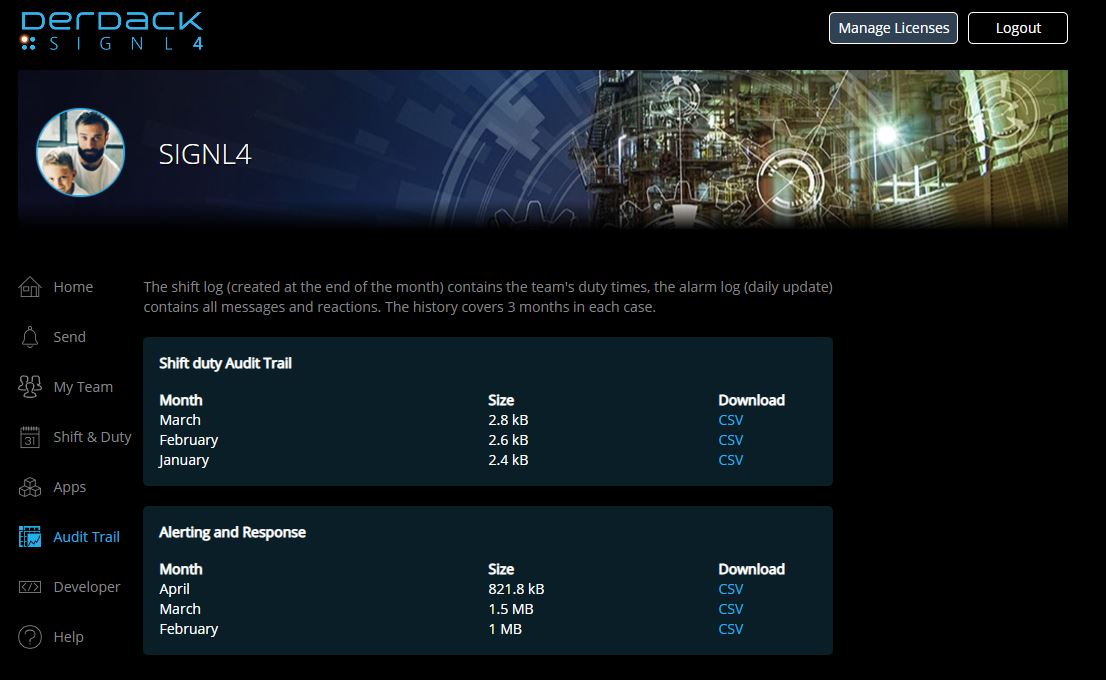Click the Send bell icon

[30, 337]
